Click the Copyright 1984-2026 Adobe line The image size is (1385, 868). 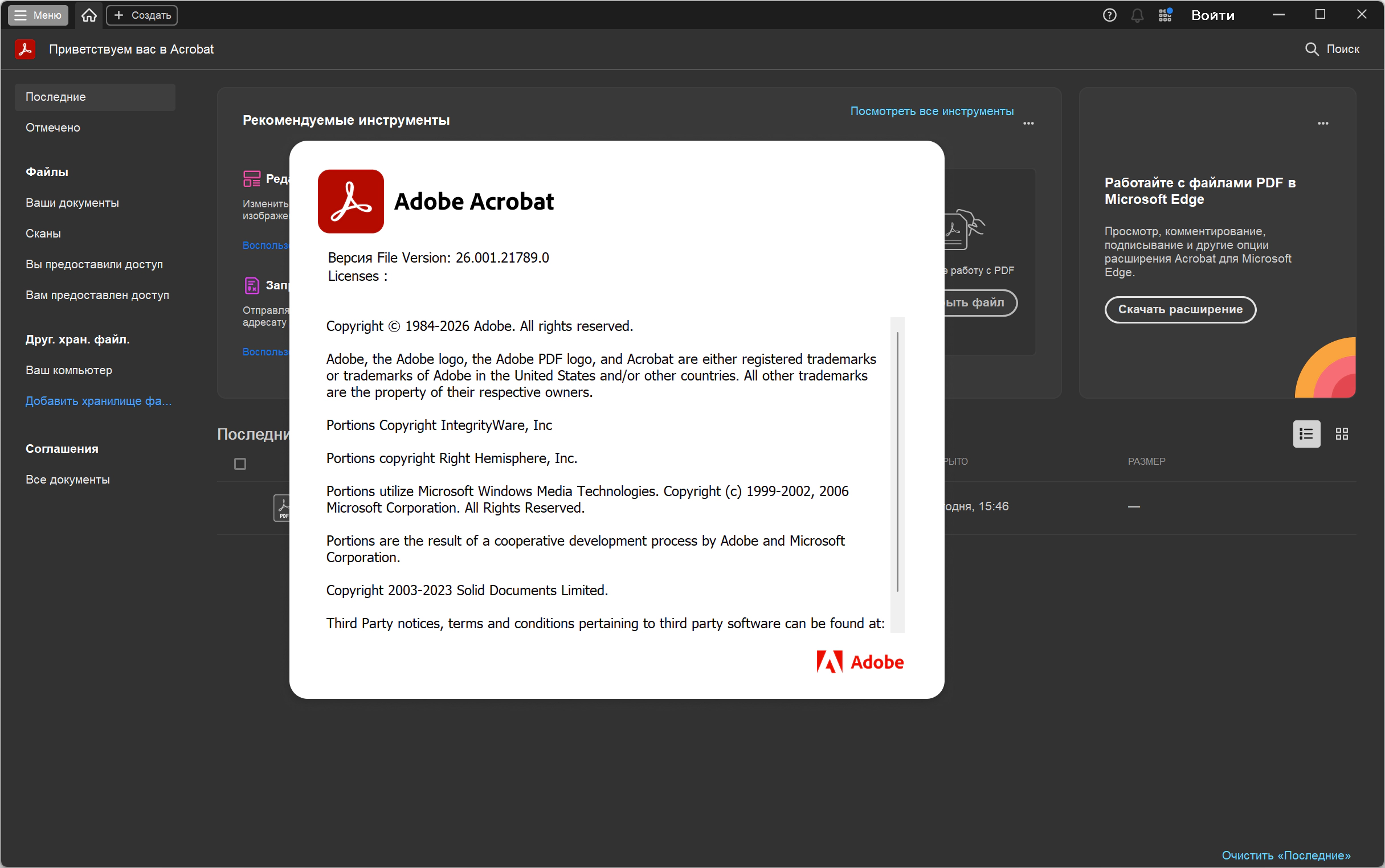[480, 326]
